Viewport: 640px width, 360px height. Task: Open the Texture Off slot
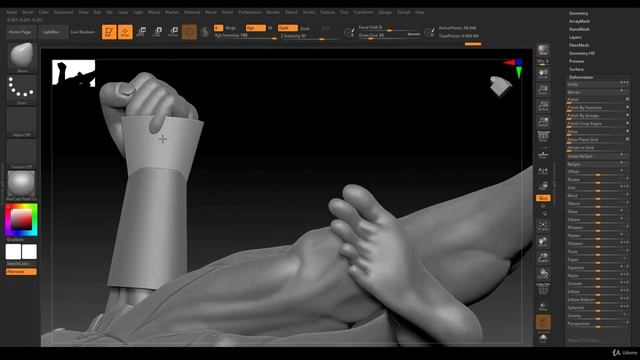22,153
